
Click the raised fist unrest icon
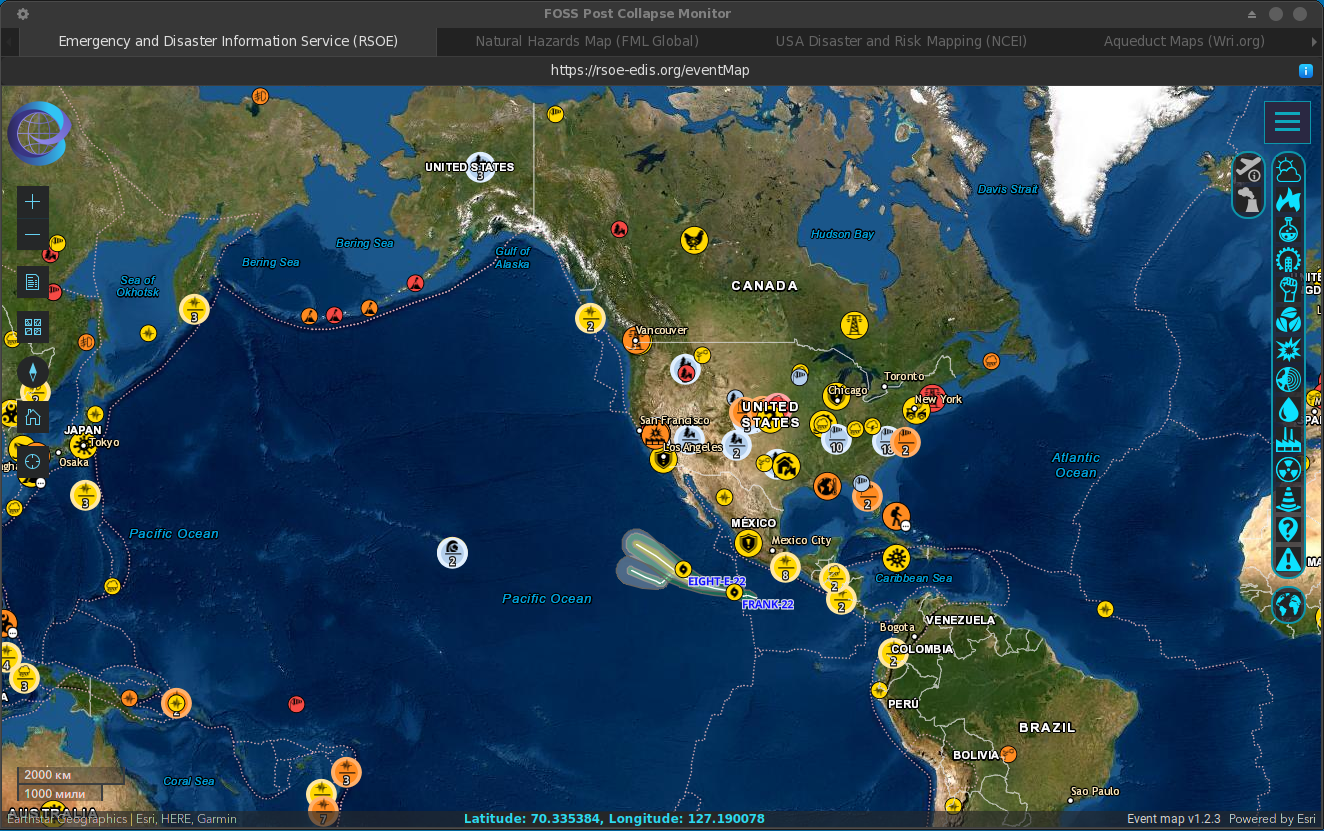(x=1288, y=290)
